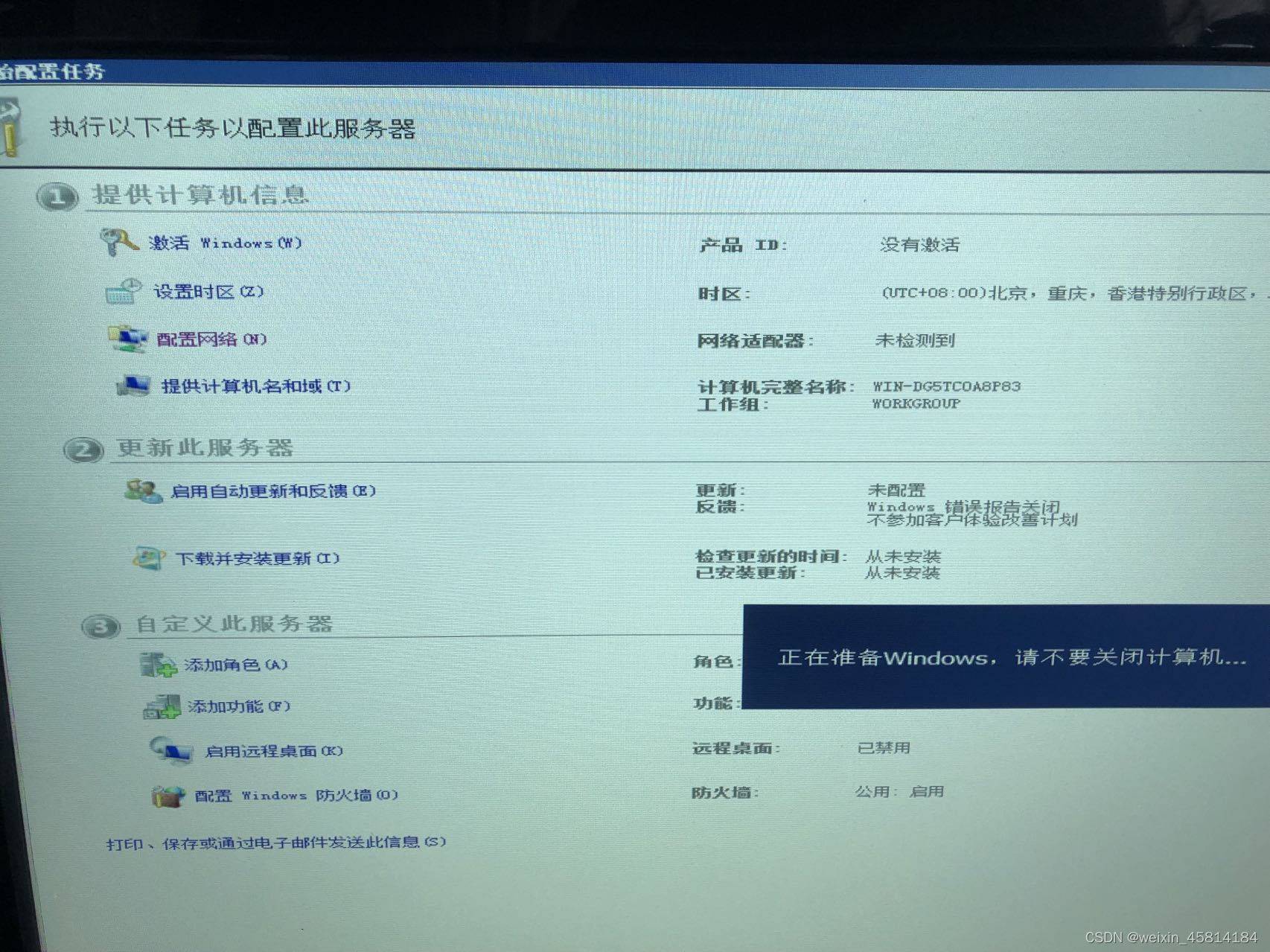Click the computer icon beside 提供计算机名和域
The width and height of the screenshot is (1270, 952).
(134, 386)
